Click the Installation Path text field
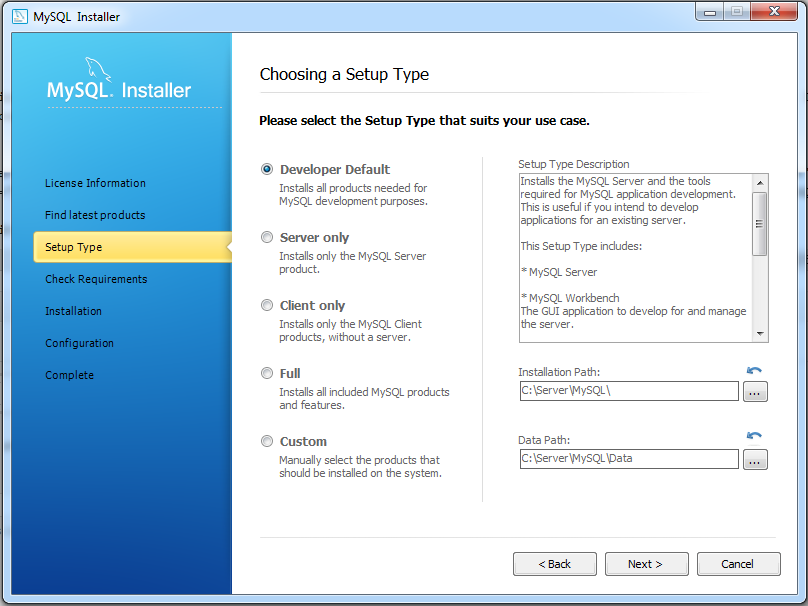This screenshot has width=808, height=606. tap(629, 391)
